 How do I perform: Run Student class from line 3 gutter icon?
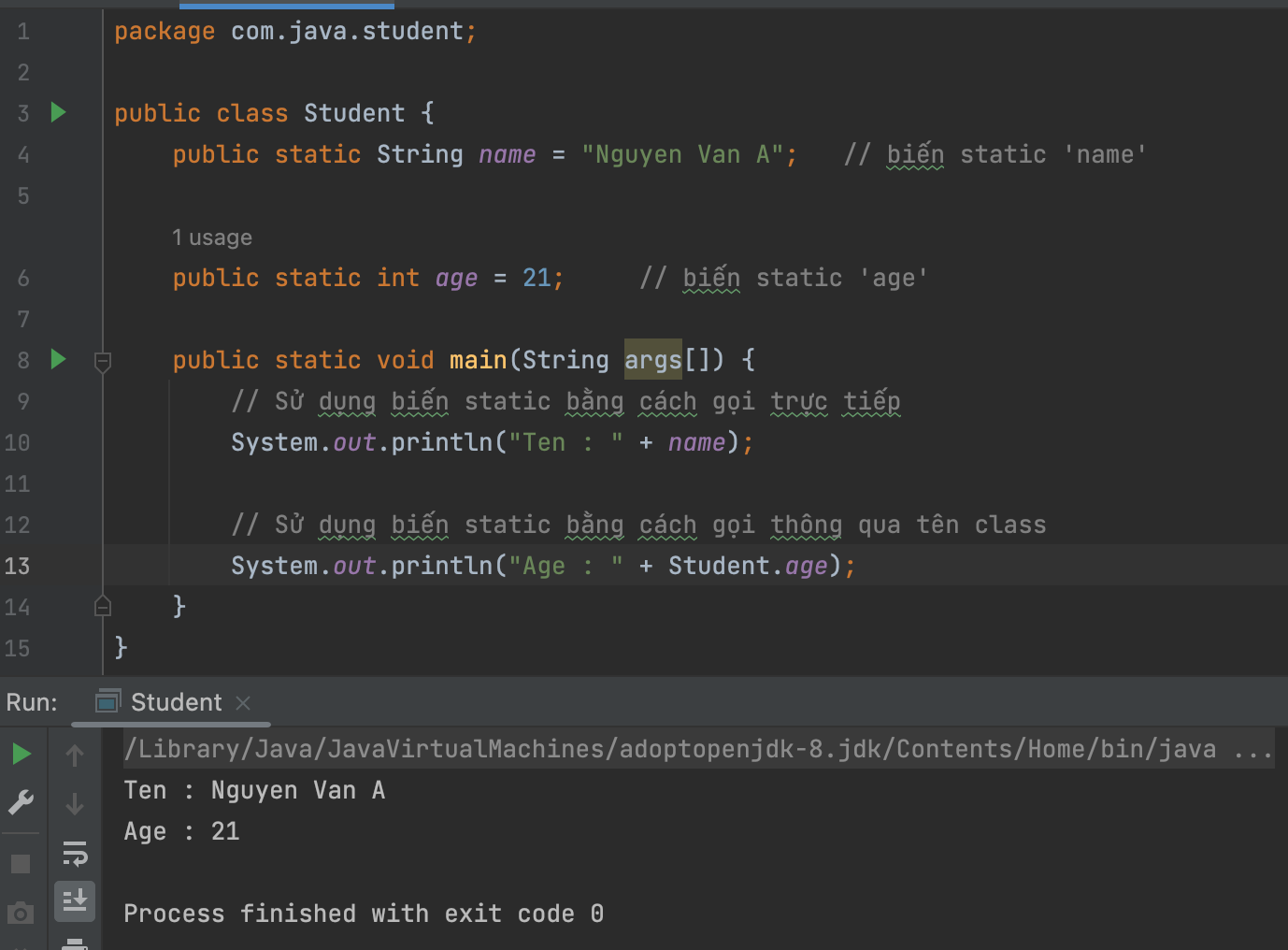click(x=58, y=112)
